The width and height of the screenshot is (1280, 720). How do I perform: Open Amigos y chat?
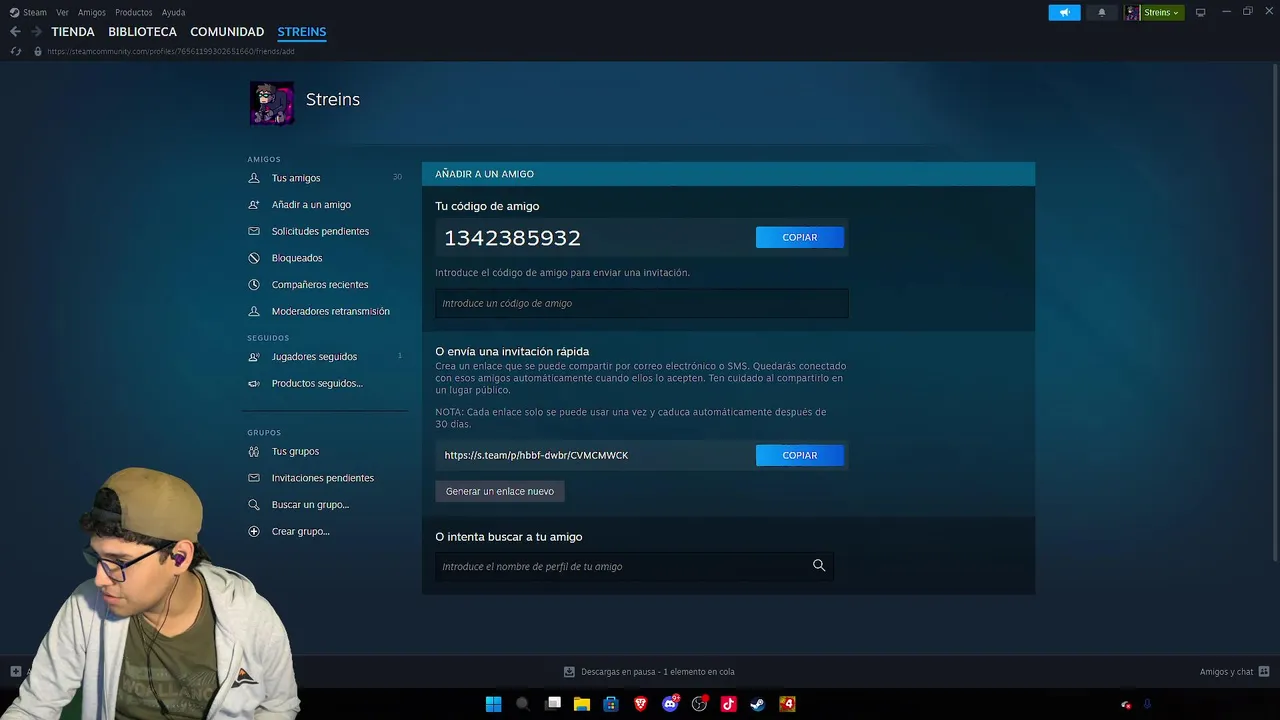(1234, 672)
